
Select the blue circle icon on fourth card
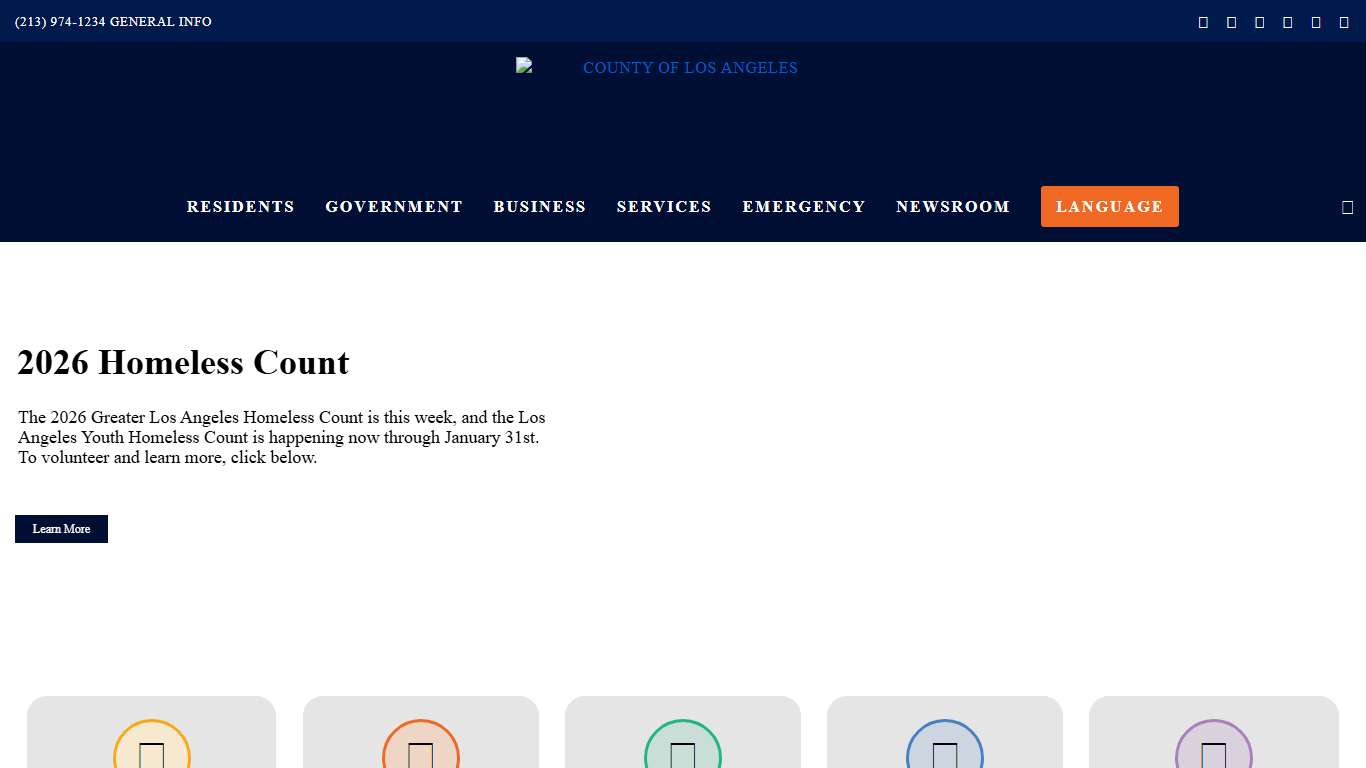(x=944, y=757)
